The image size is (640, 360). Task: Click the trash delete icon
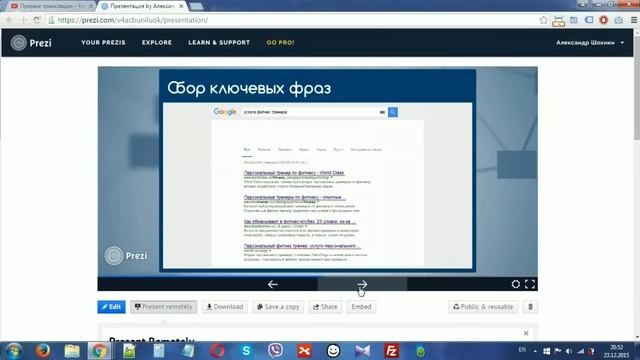(530, 307)
